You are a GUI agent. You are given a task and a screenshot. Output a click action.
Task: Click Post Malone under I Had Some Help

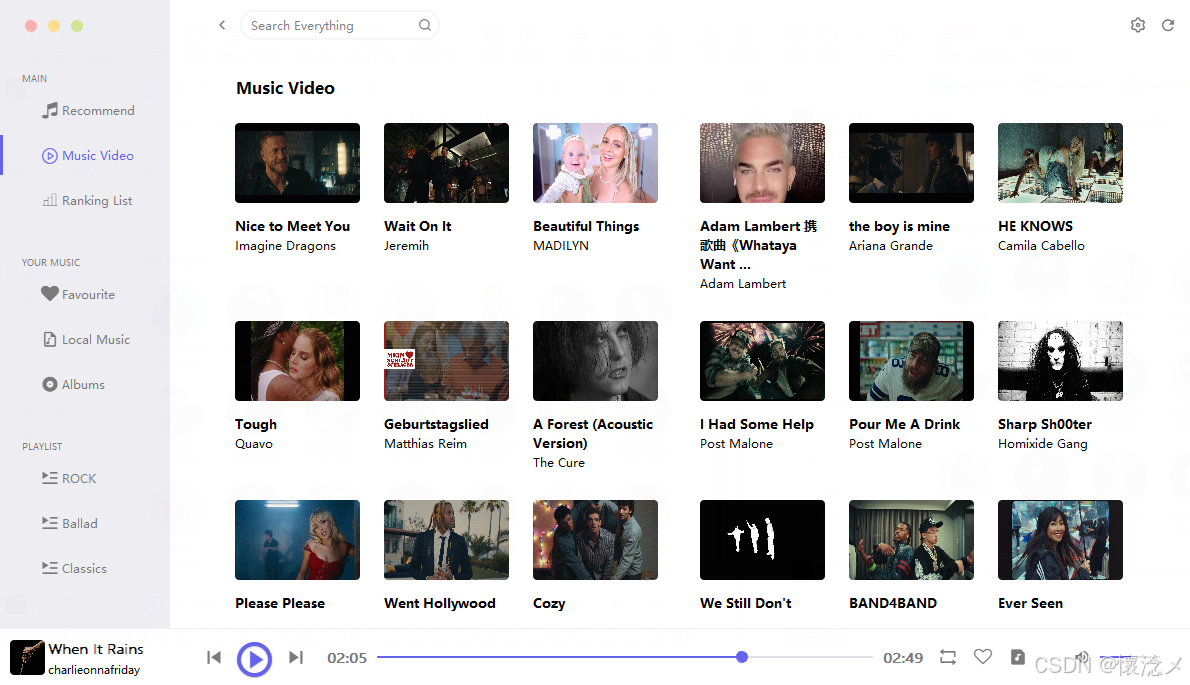736,444
